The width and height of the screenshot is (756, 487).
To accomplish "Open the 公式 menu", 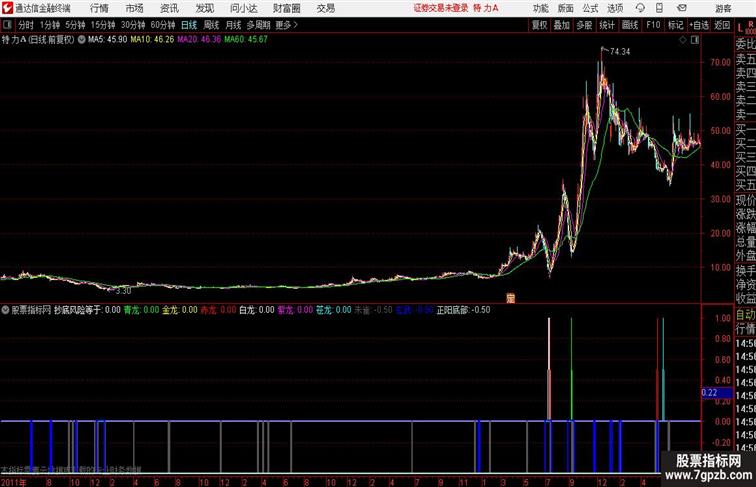I will (590, 8).
